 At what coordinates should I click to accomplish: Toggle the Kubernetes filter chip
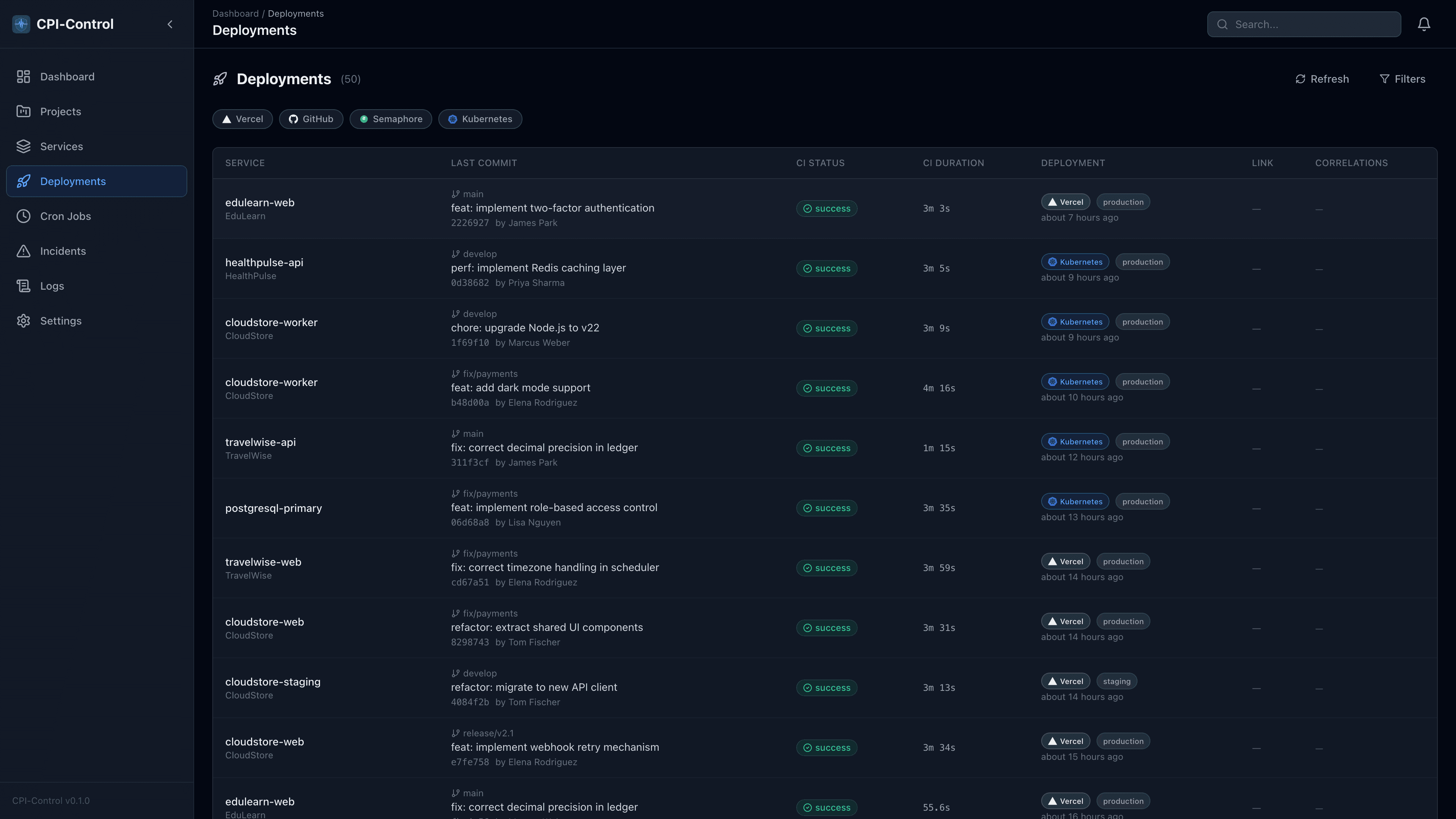point(480,119)
